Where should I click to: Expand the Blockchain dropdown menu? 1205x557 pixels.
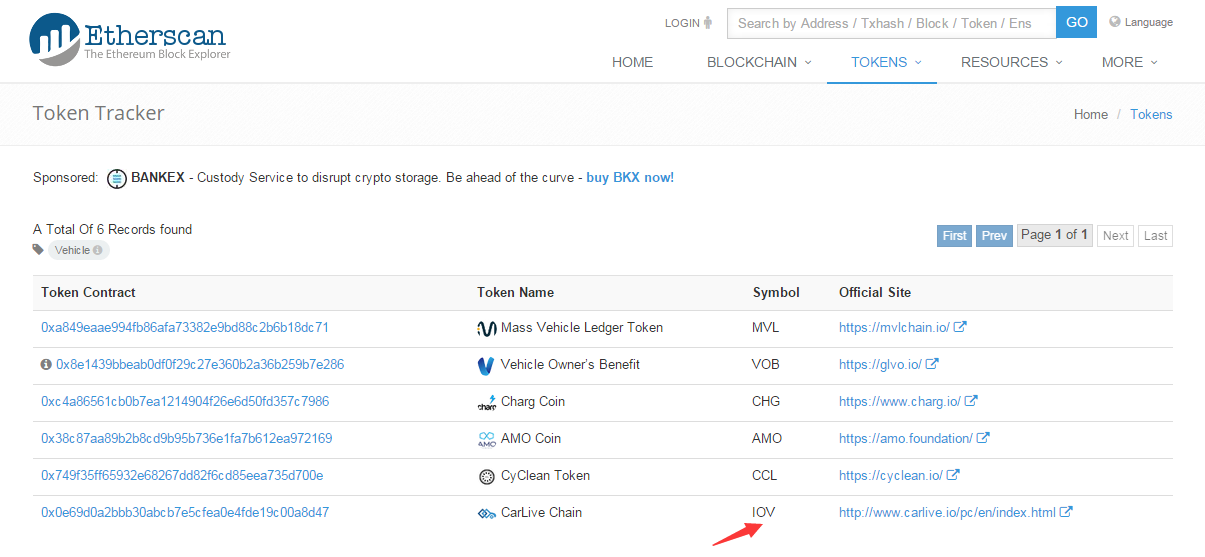click(x=759, y=62)
